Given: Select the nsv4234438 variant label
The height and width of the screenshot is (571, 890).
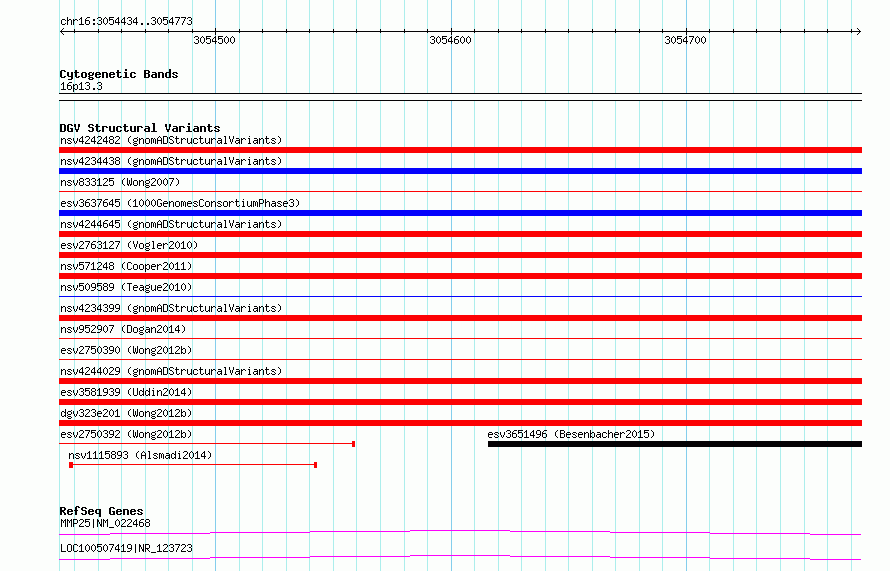Looking at the screenshot, I should pos(171,161).
